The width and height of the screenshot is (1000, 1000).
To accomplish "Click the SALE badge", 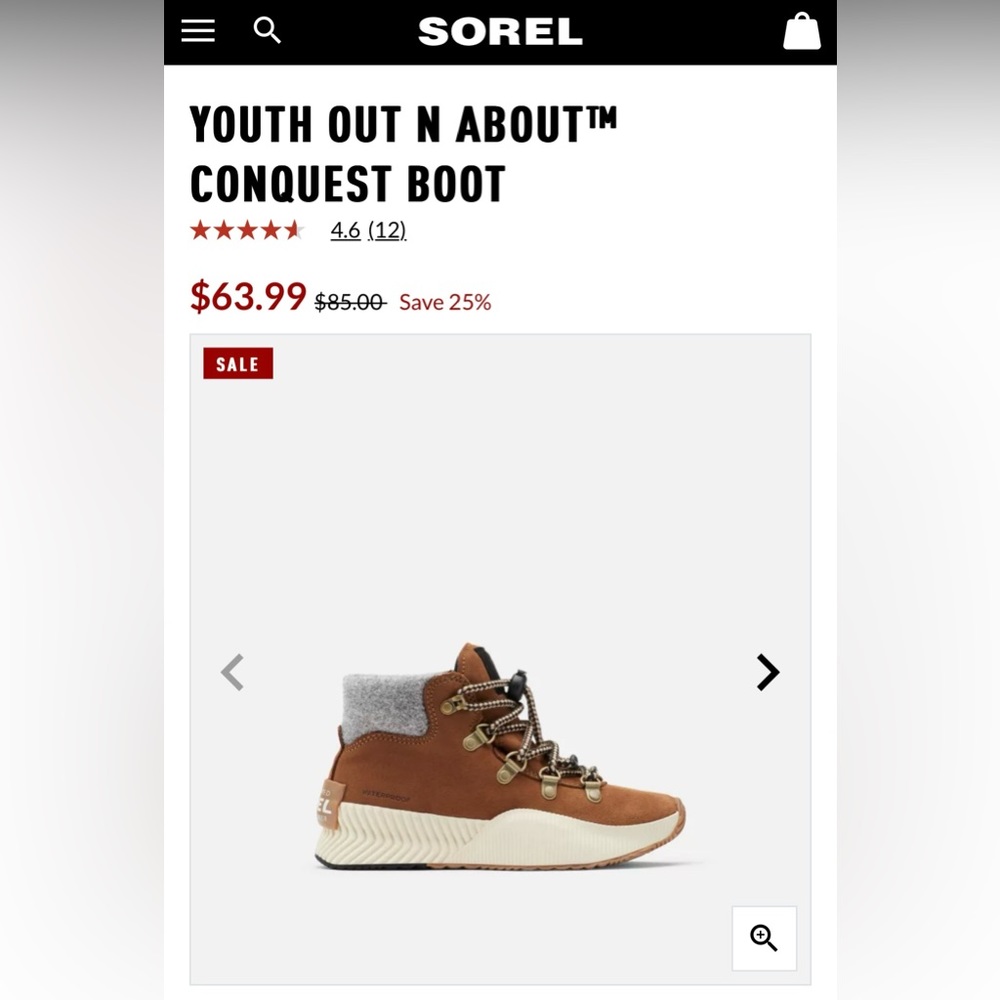I will (x=237, y=364).
